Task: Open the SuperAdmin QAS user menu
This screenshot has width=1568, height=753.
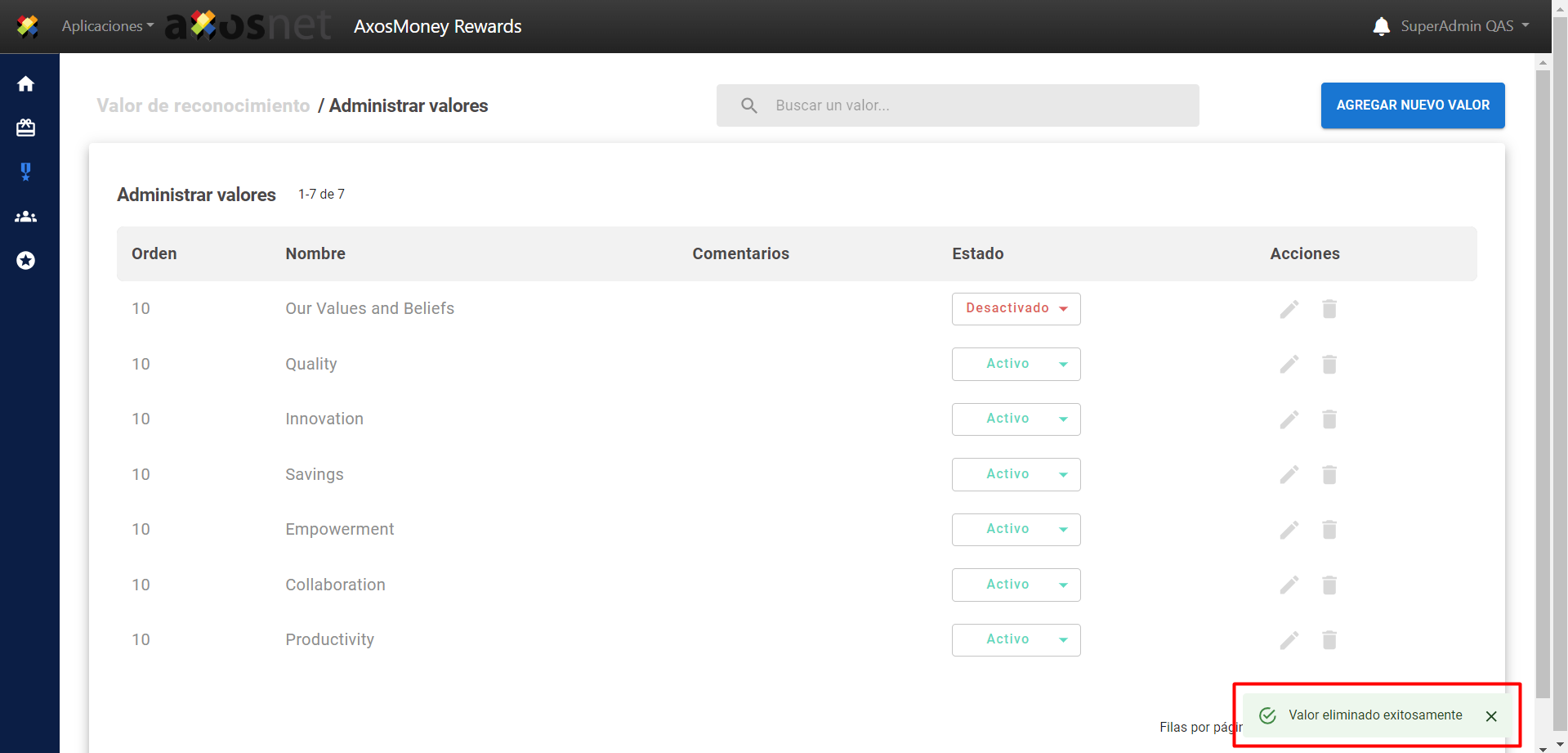Action: click(1464, 26)
